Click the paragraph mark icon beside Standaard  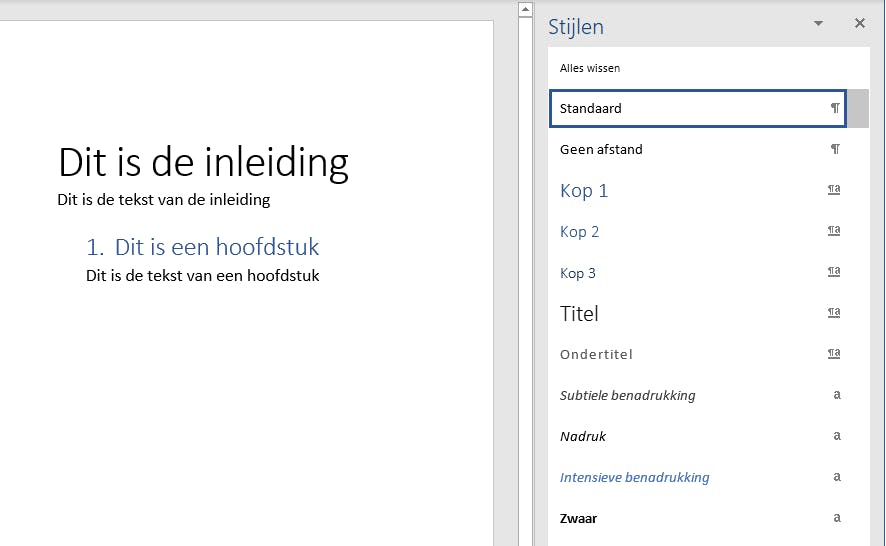(x=835, y=108)
